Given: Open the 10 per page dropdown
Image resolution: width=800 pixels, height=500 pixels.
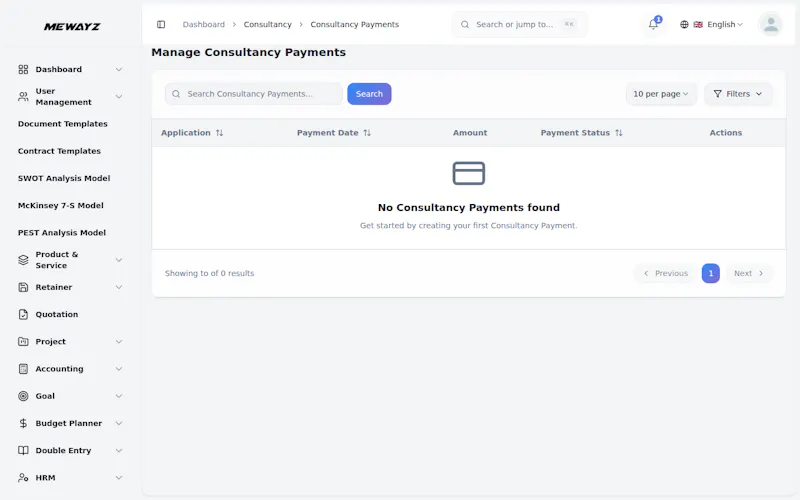Looking at the screenshot, I should click(661, 94).
